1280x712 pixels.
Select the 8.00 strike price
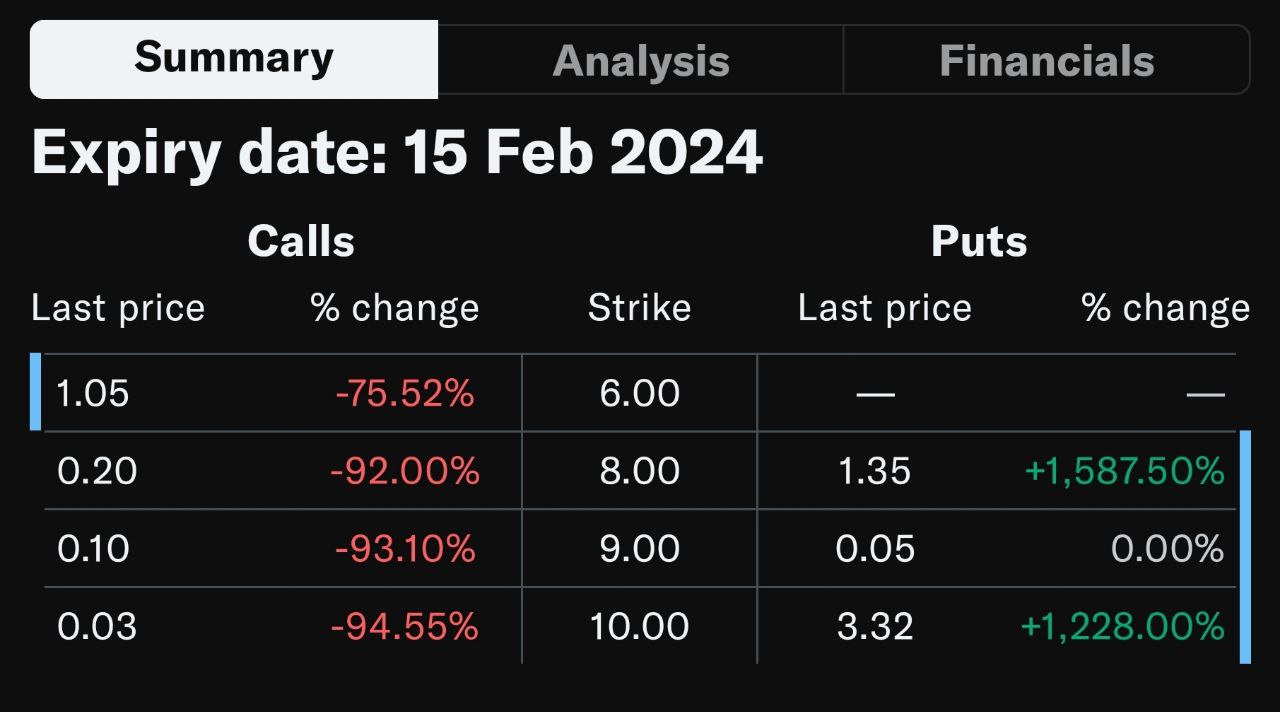pos(640,471)
